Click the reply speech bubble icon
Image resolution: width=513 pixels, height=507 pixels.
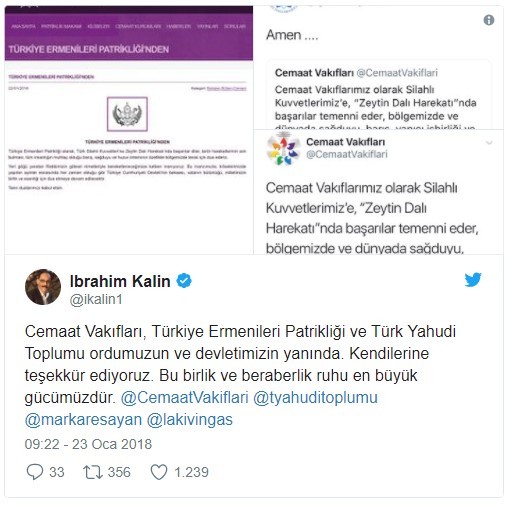point(35,472)
